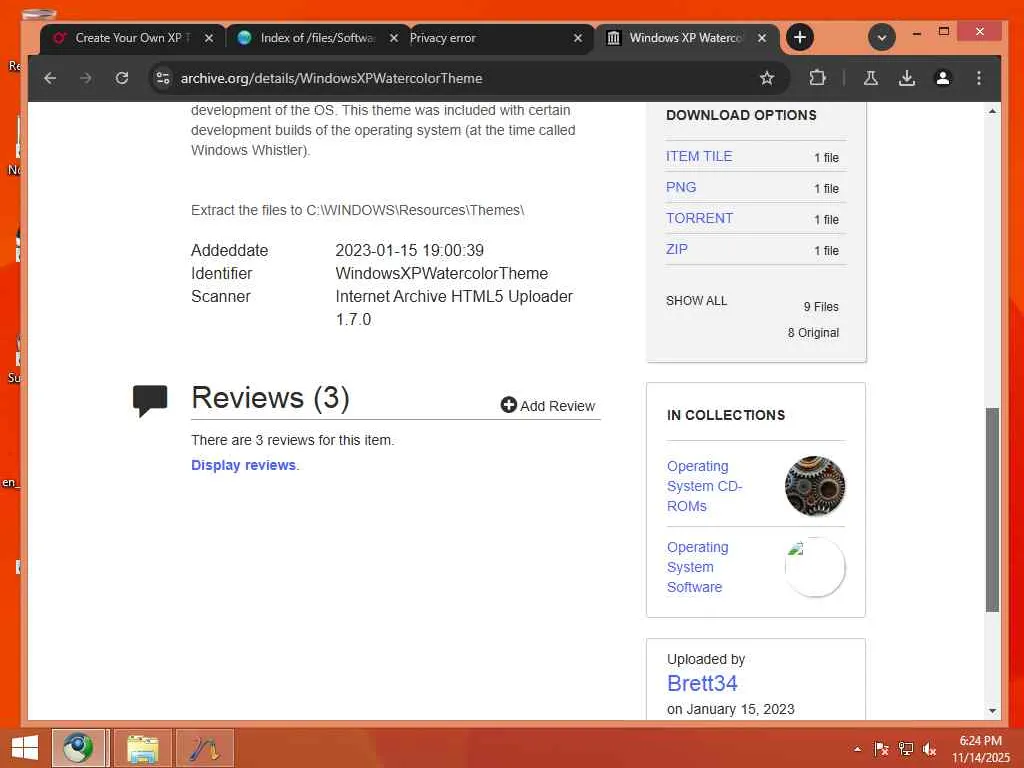This screenshot has height=768, width=1024.
Task: Click the browser icon in the taskbar
Action: click(78, 748)
